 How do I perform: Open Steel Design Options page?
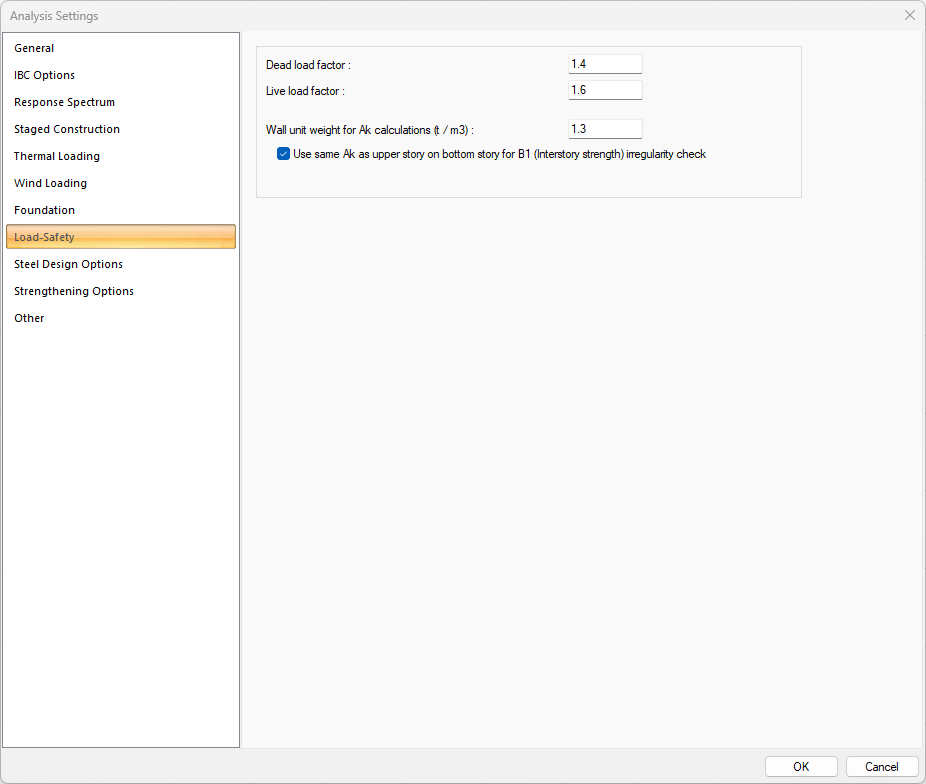(x=69, y=264)
